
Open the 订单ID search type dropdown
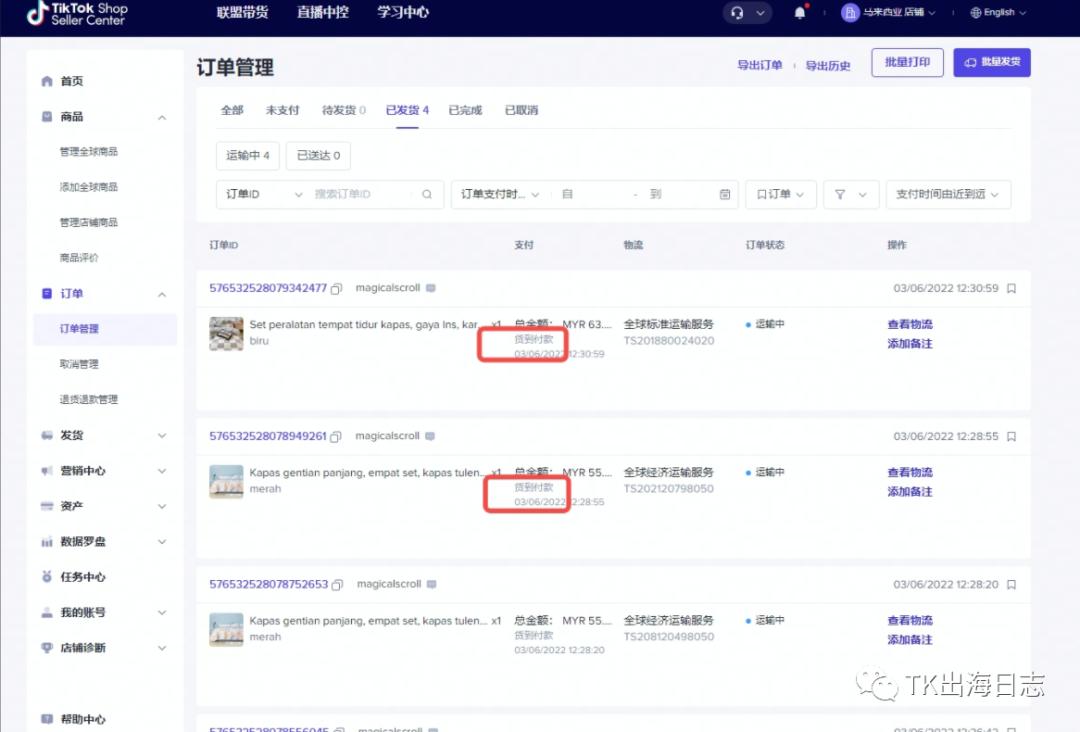point(264,194)
